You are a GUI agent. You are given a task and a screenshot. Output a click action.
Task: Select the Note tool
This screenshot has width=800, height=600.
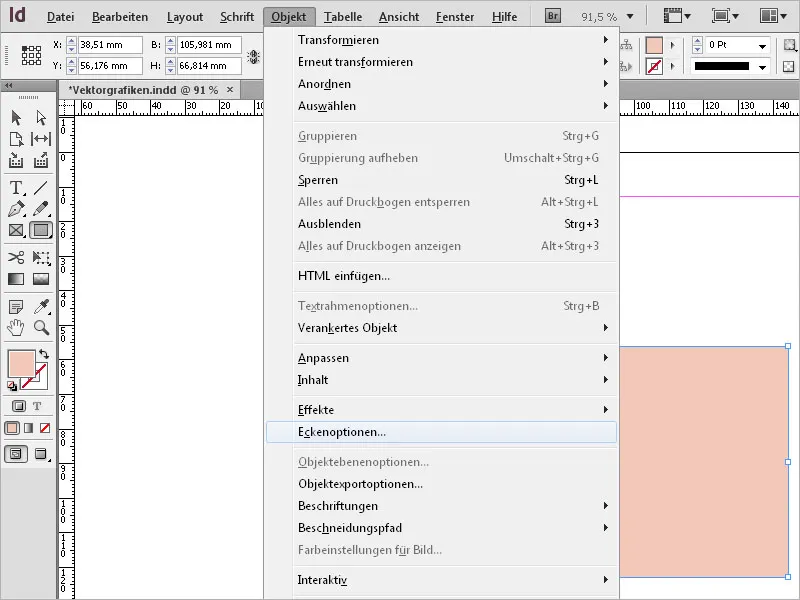pyautogui.click(x=16, y=307)
